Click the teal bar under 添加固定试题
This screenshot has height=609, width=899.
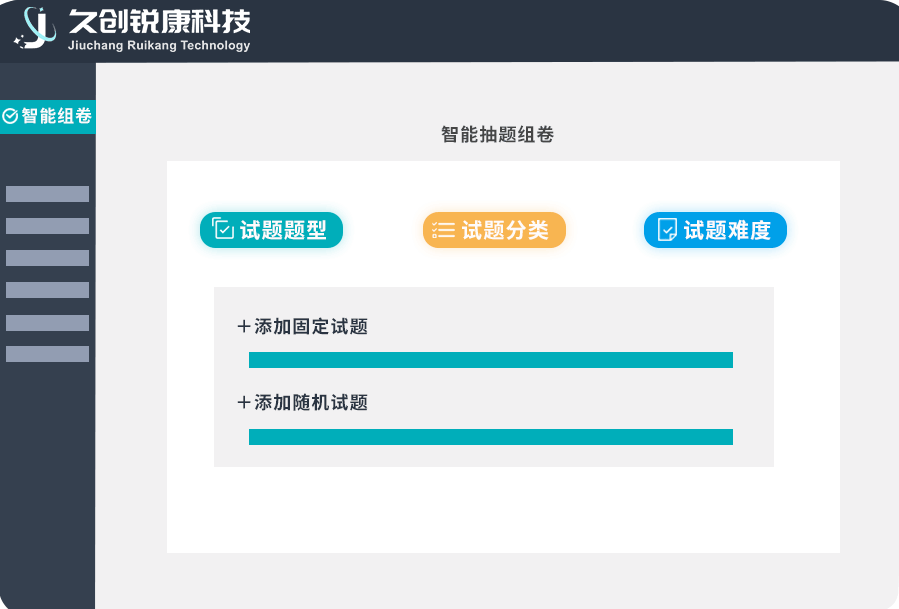pos(490,360)
